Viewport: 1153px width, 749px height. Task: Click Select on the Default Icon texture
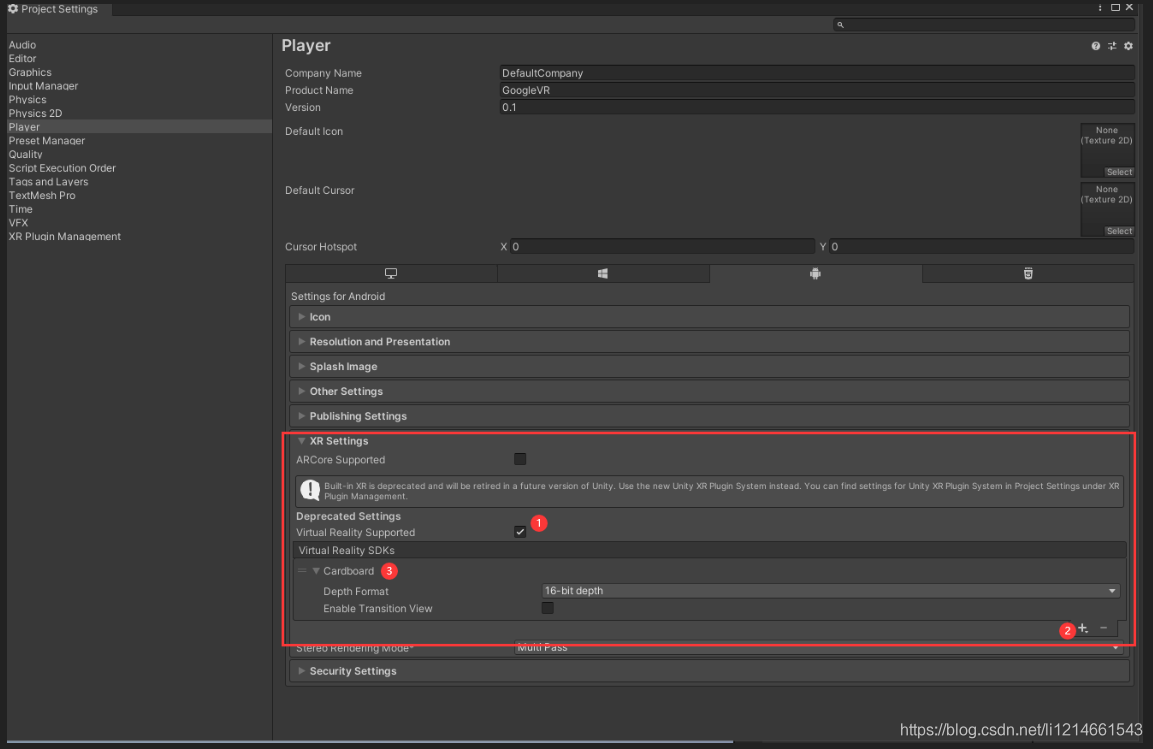coord(1119,171)
